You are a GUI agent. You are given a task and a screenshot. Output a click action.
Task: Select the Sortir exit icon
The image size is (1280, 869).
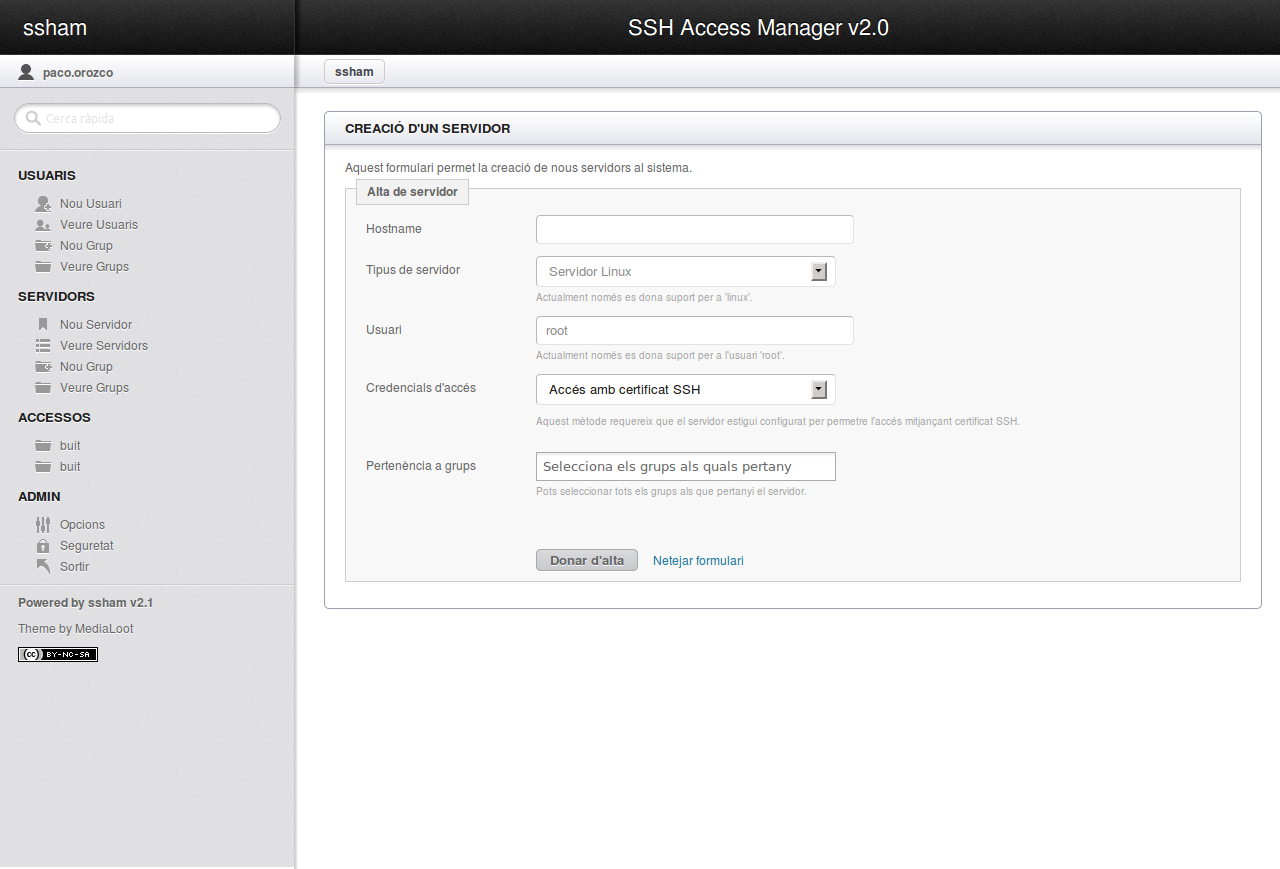click(x=43, y=566)
